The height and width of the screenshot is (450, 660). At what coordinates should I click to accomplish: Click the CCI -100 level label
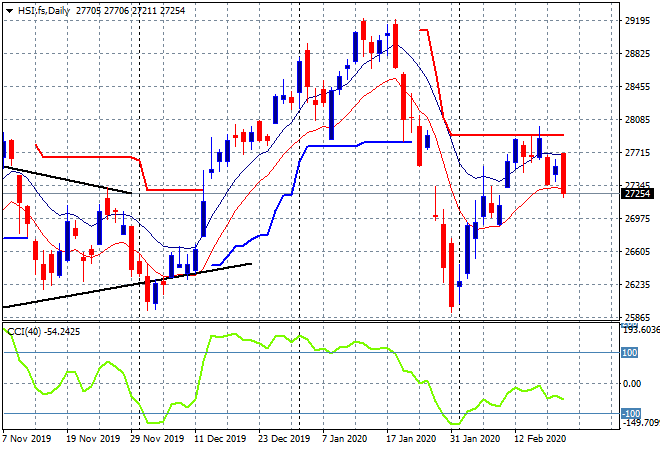(631, 413)
